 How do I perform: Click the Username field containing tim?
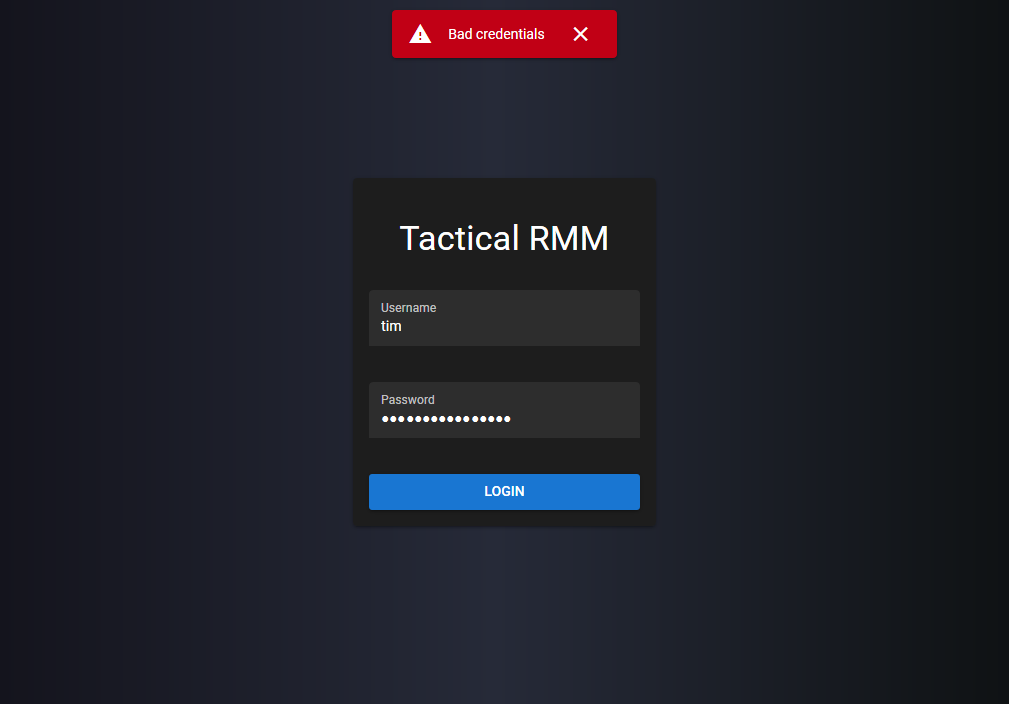click(504, 318)
